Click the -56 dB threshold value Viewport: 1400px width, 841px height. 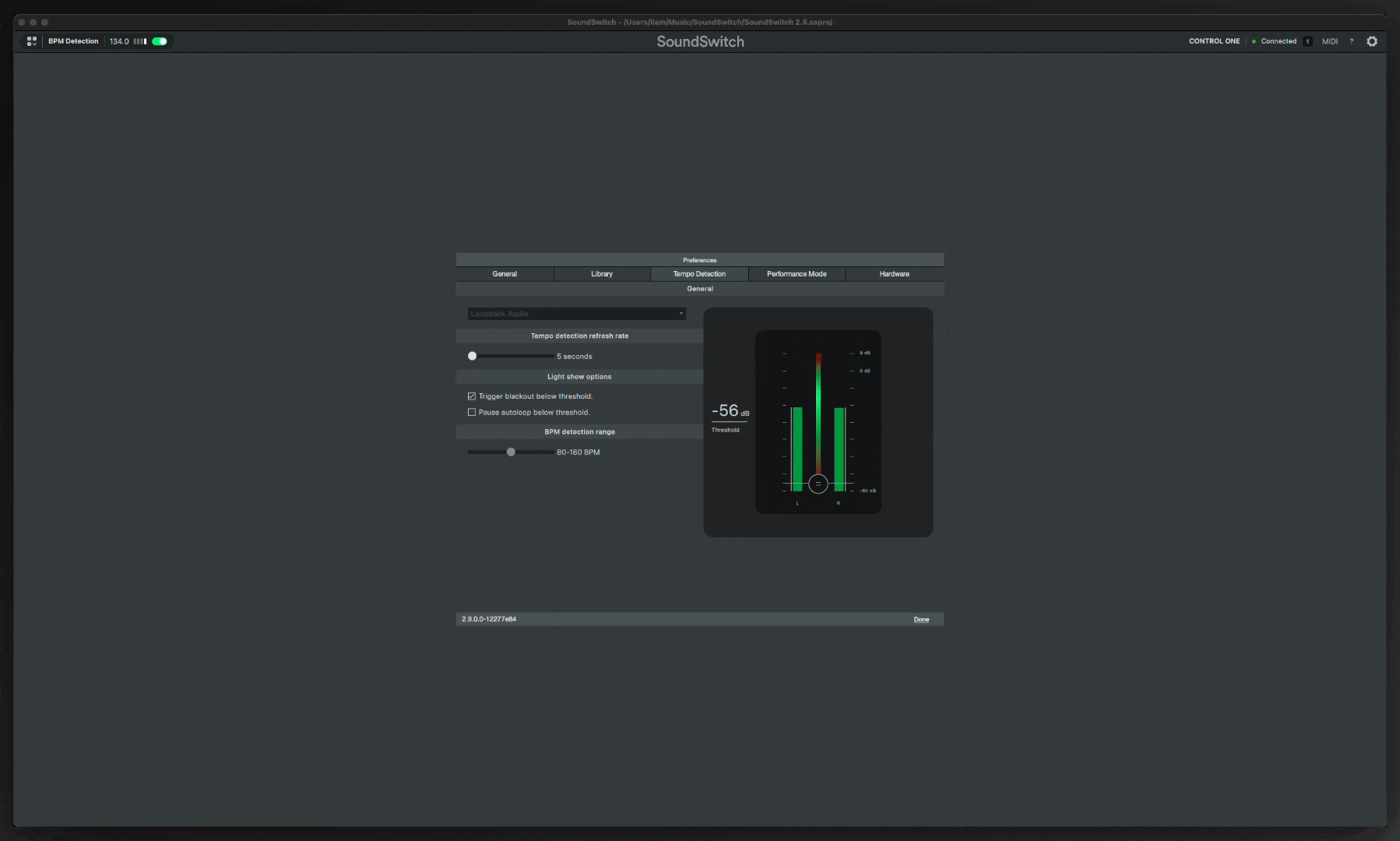(x=730, y=410)
